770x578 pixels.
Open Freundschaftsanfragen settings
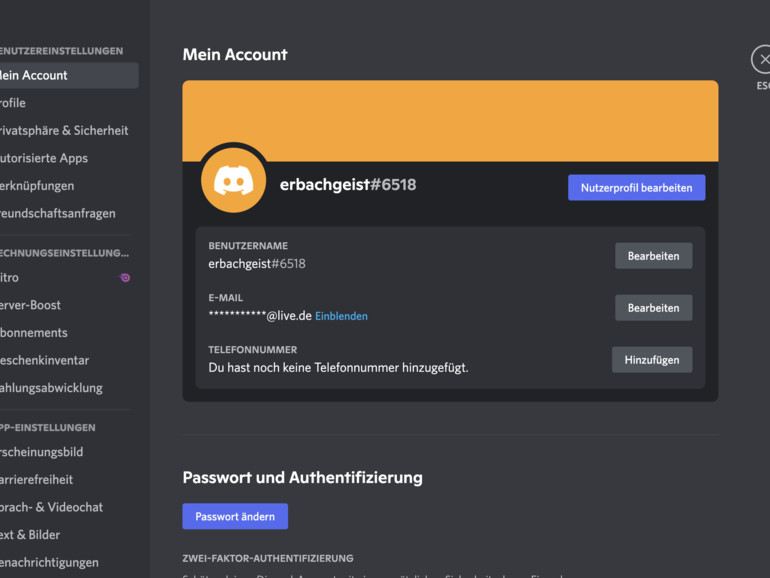[69, 213]
